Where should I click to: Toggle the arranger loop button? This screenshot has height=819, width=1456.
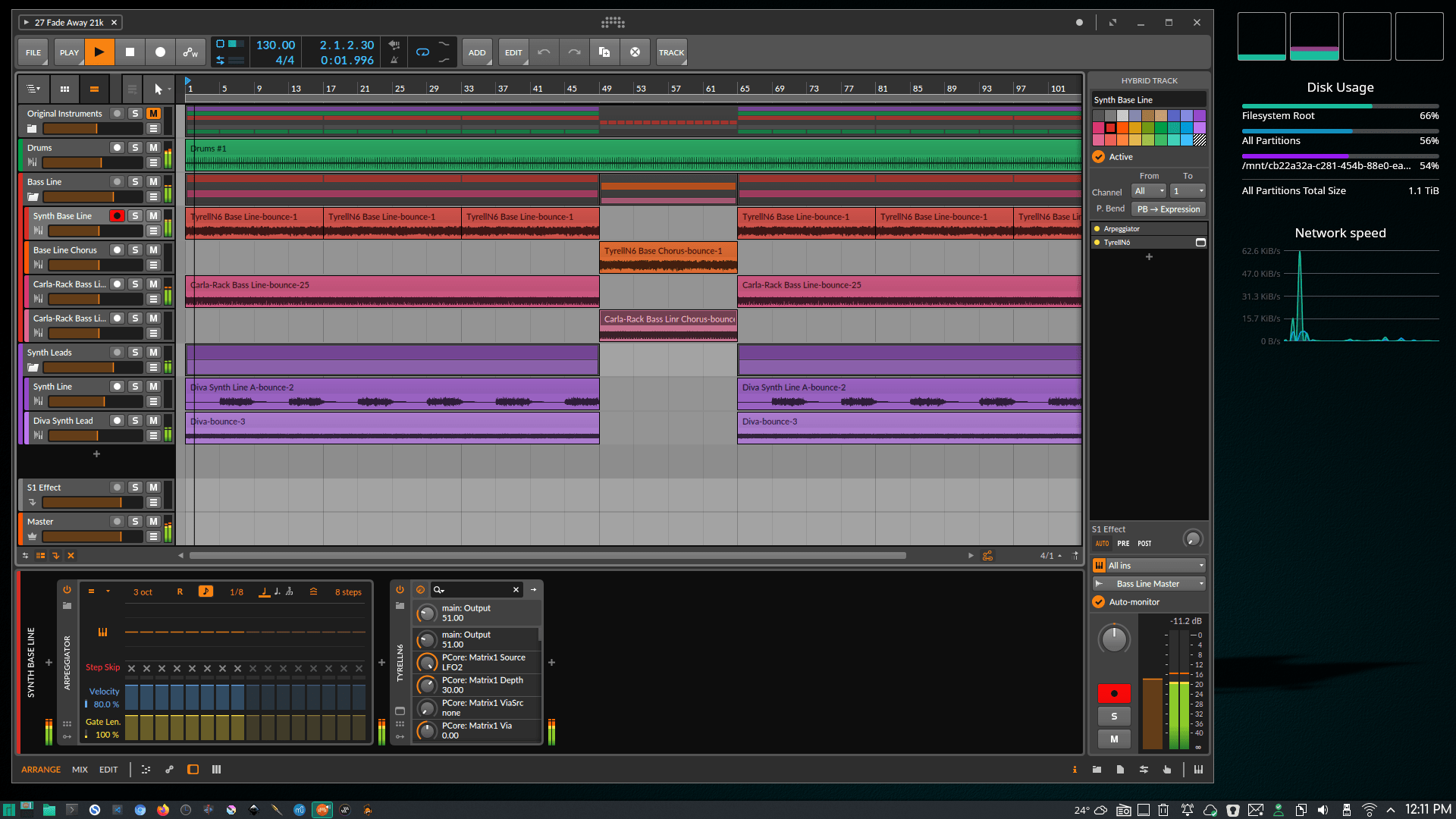pos(422,52)
